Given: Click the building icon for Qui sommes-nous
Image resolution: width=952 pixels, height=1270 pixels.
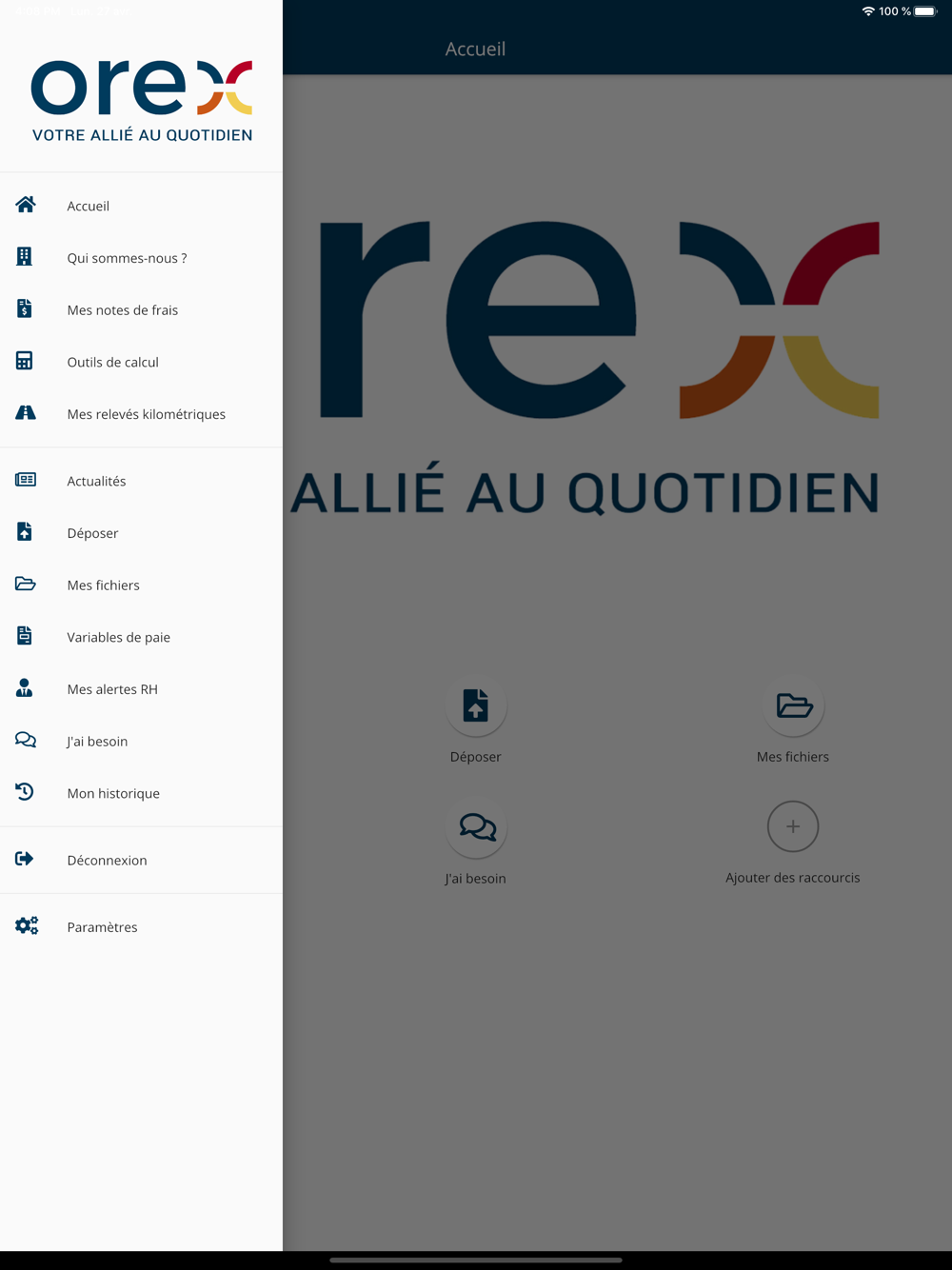Looking at the screenshot, I should (25, 256).
